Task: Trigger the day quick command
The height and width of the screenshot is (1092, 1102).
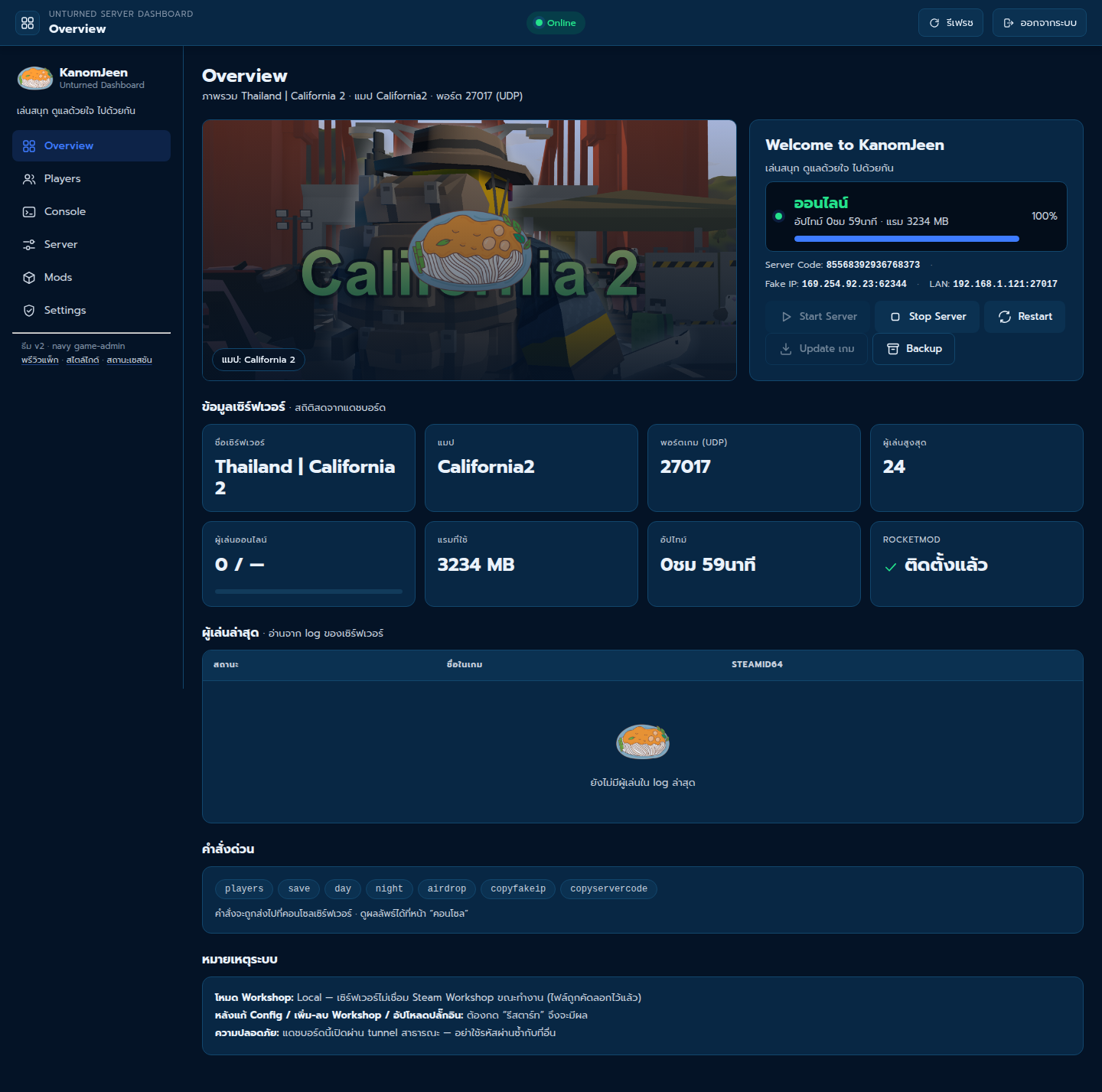Action: click(x=343, y=888)
